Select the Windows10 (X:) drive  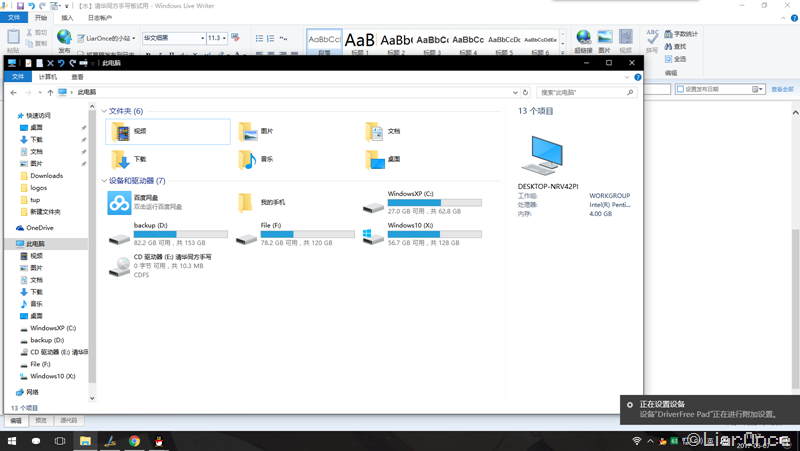click(x=423, y=234)
